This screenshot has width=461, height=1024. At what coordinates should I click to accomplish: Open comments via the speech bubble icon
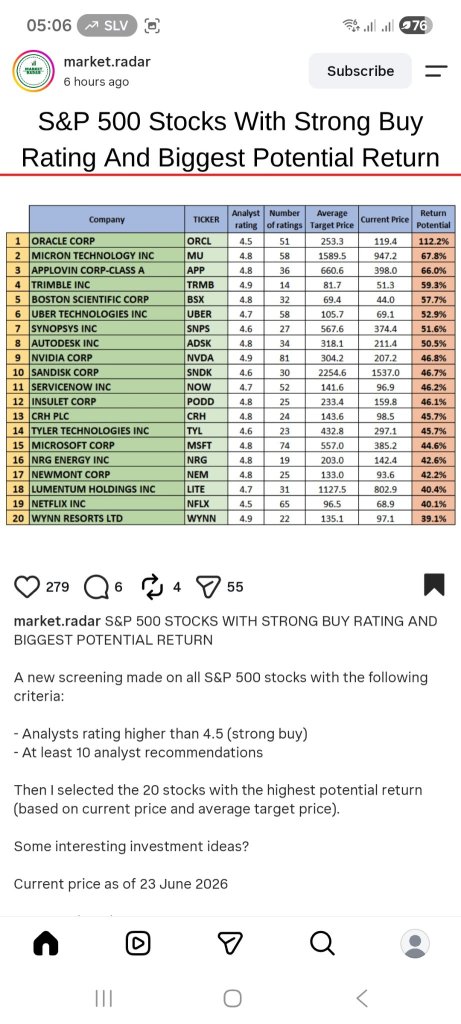96,586
